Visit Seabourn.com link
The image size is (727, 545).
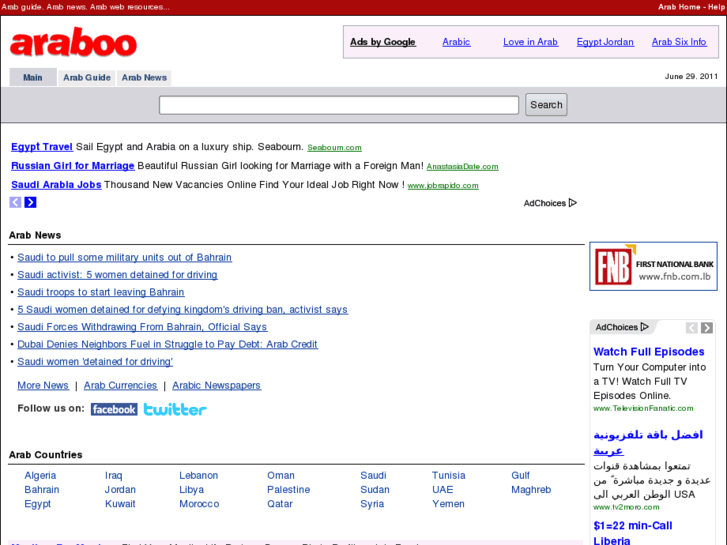[x=334, y=147]
